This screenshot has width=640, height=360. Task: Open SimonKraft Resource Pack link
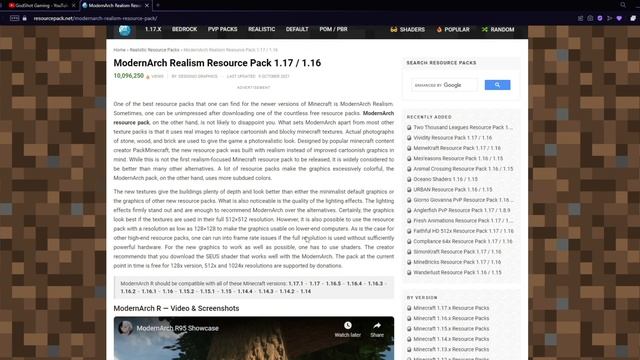[x=457, y=252]
